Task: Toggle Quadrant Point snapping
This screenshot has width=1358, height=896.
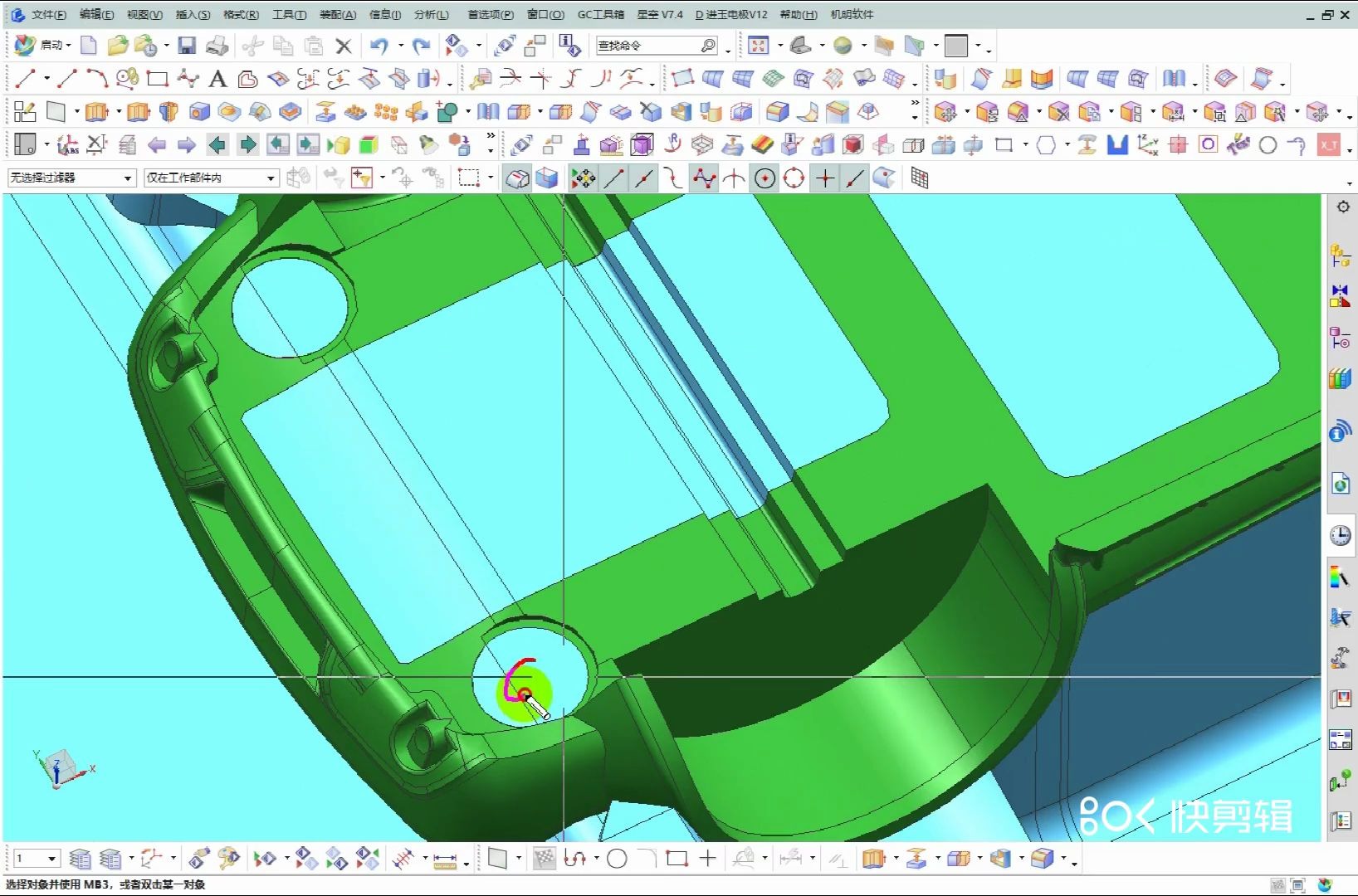Action: (x=794, y=178)
